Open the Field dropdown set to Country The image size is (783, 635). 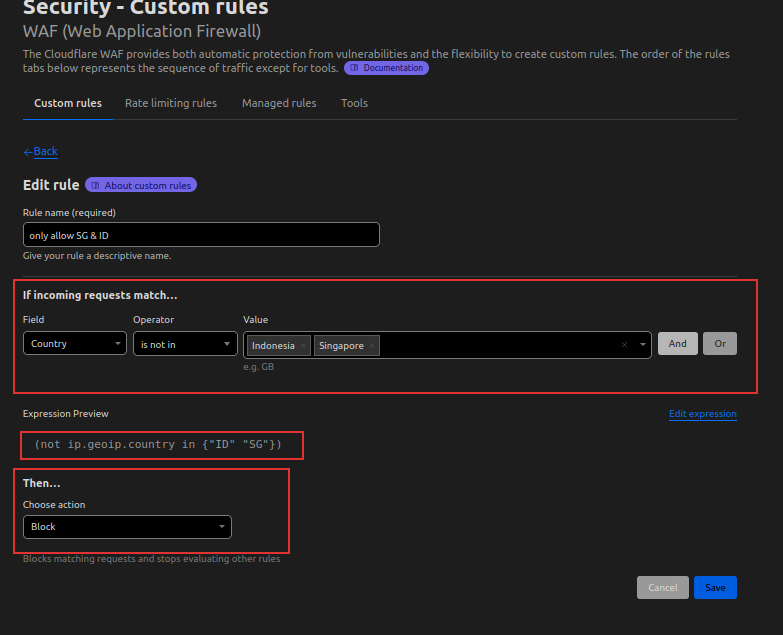point(75,344)
